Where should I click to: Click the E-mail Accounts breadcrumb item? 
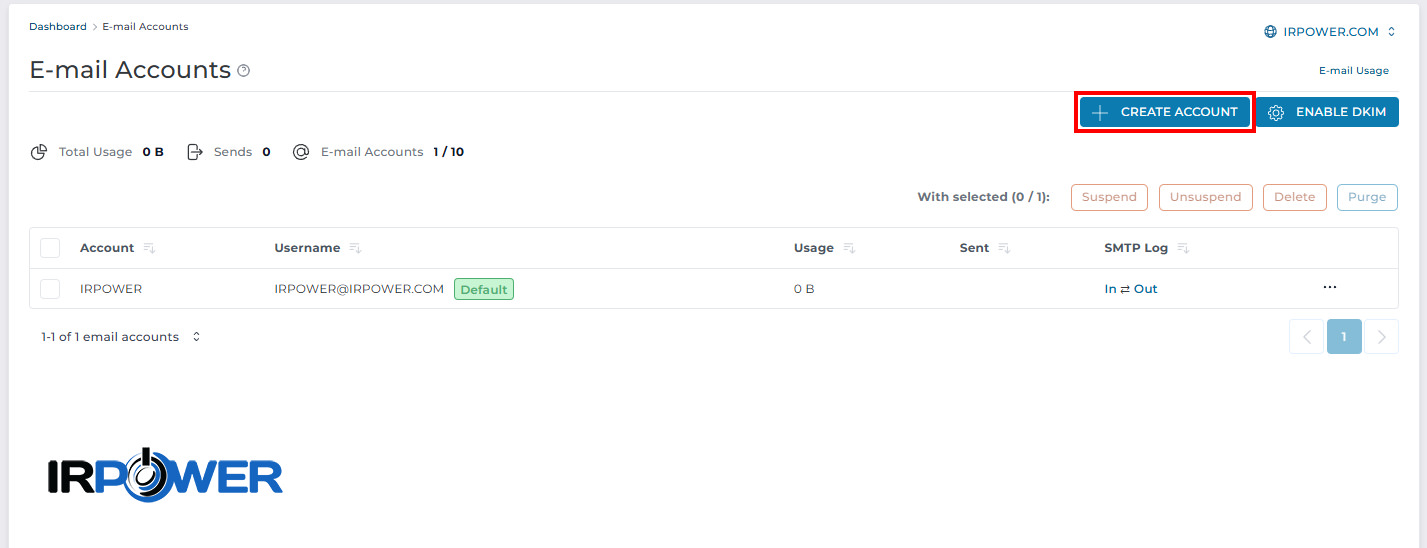click(x=145, y=27)
